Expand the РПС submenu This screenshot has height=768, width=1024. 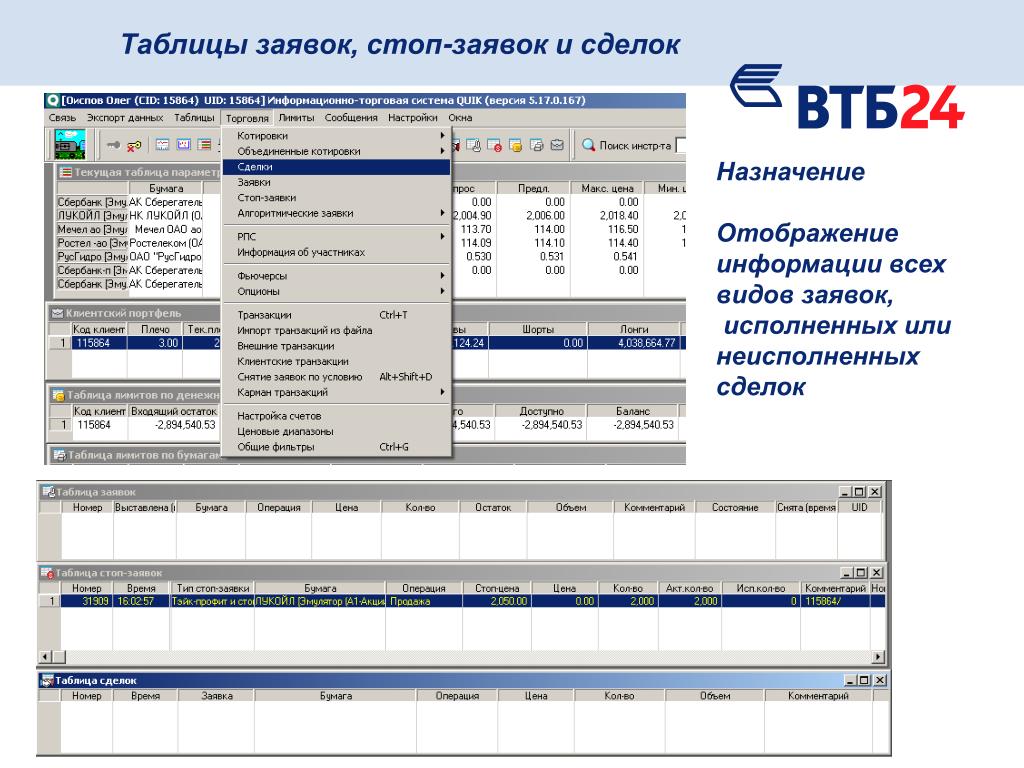[442, 237]
